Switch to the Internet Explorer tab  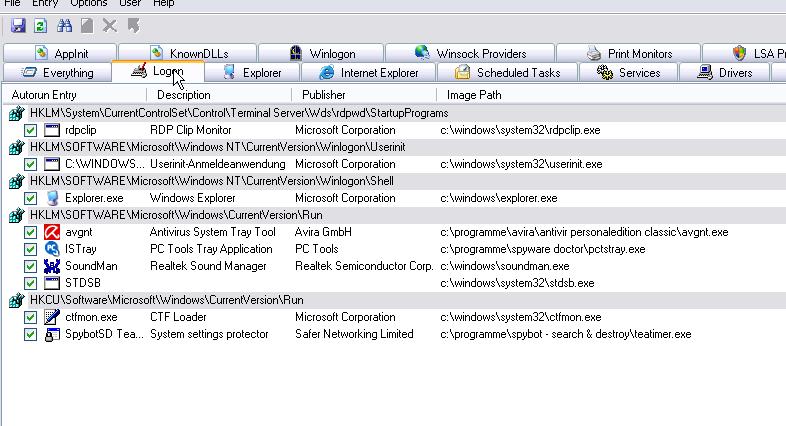(368, 73)
